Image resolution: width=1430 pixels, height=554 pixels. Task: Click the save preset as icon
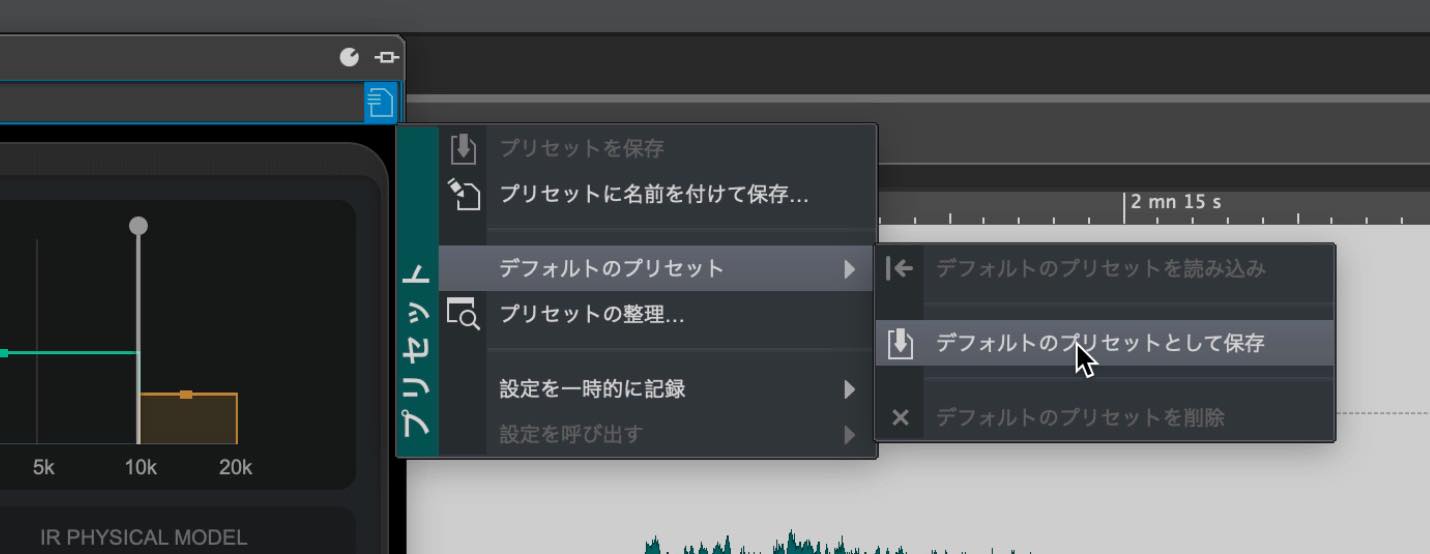click(x=463, y=193)
